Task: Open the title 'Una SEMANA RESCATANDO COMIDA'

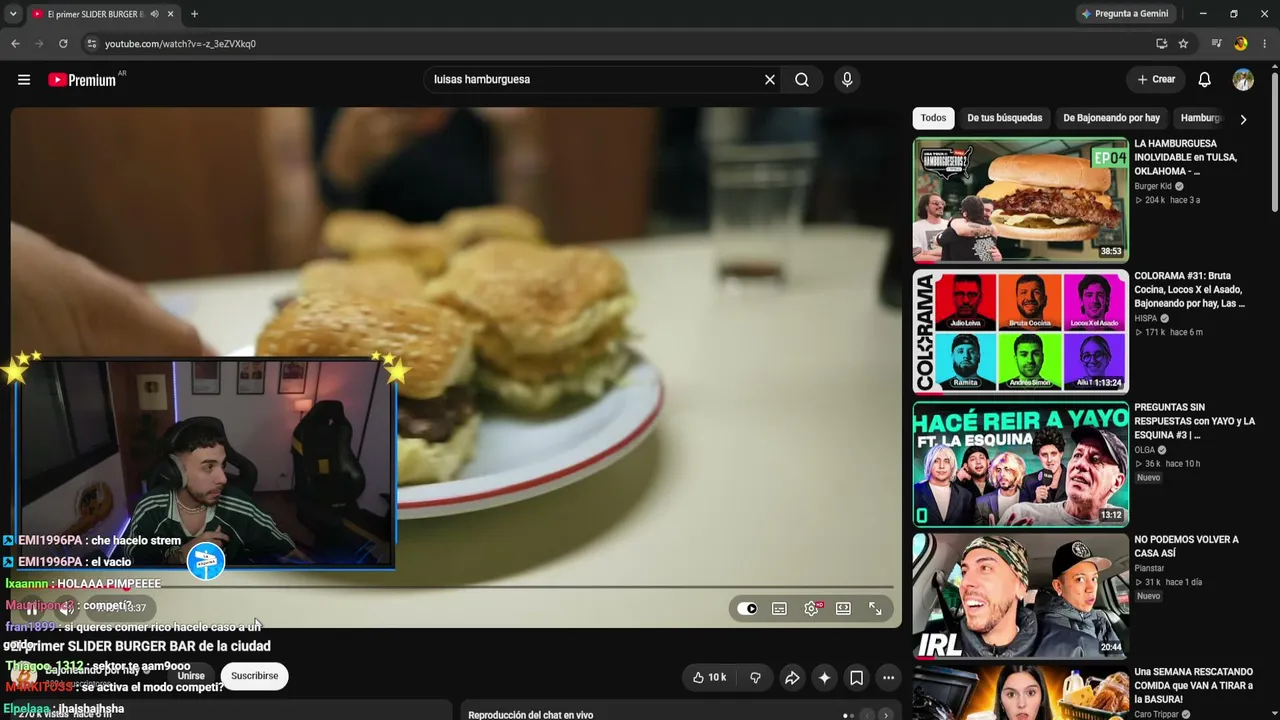Action: click(x=1193, y=684)
